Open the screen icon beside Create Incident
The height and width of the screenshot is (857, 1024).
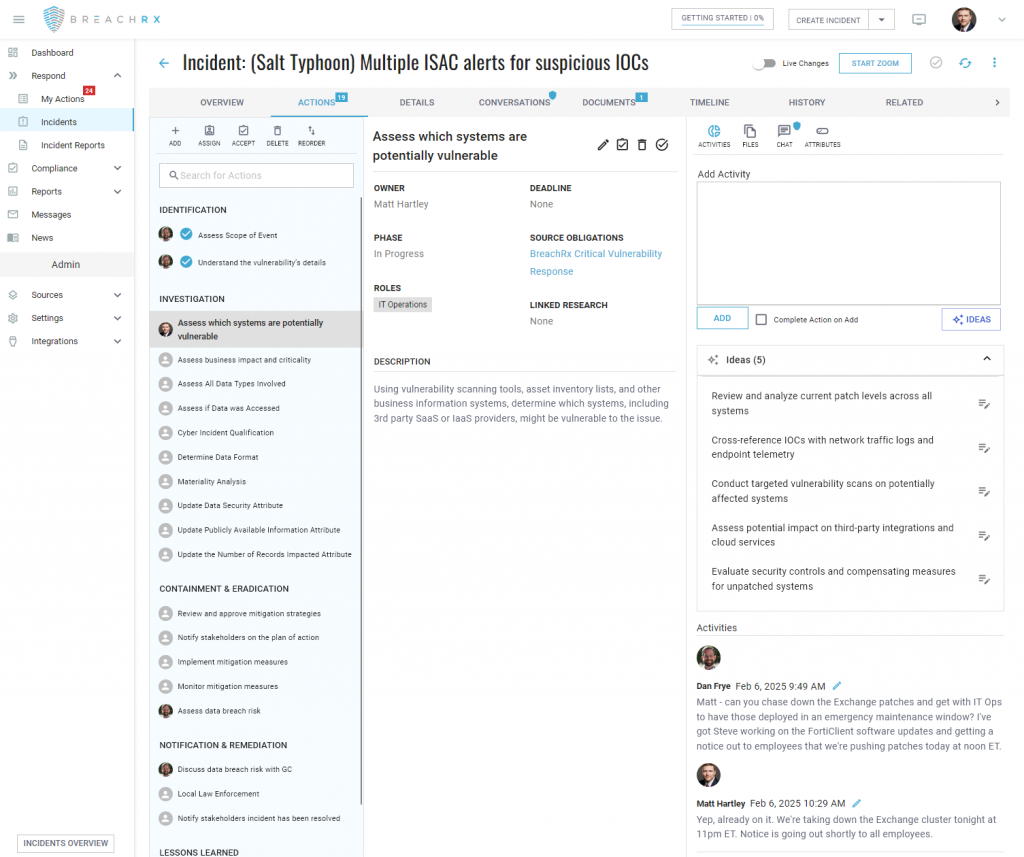pos(919,20)
